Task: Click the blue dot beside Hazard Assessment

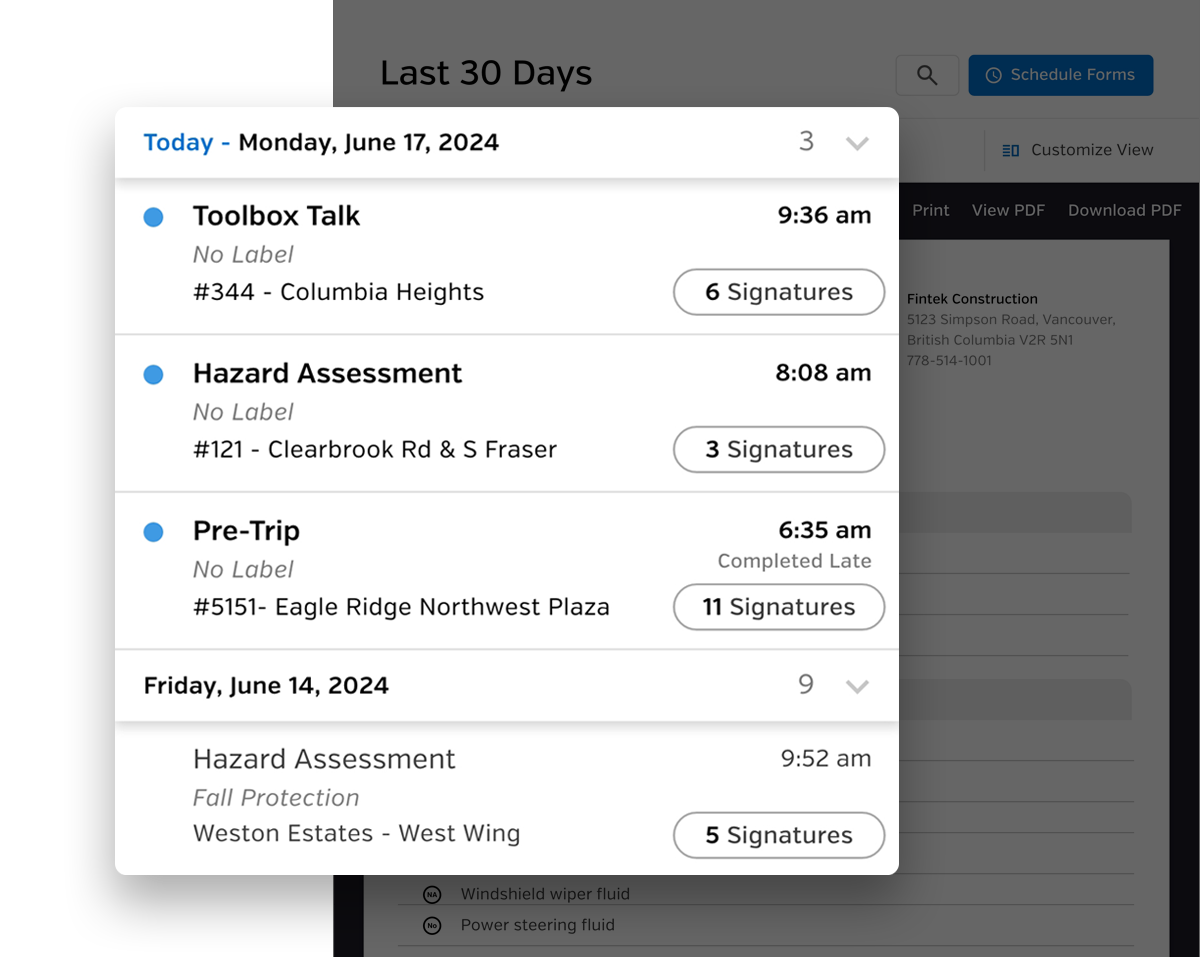Action: 153,374
